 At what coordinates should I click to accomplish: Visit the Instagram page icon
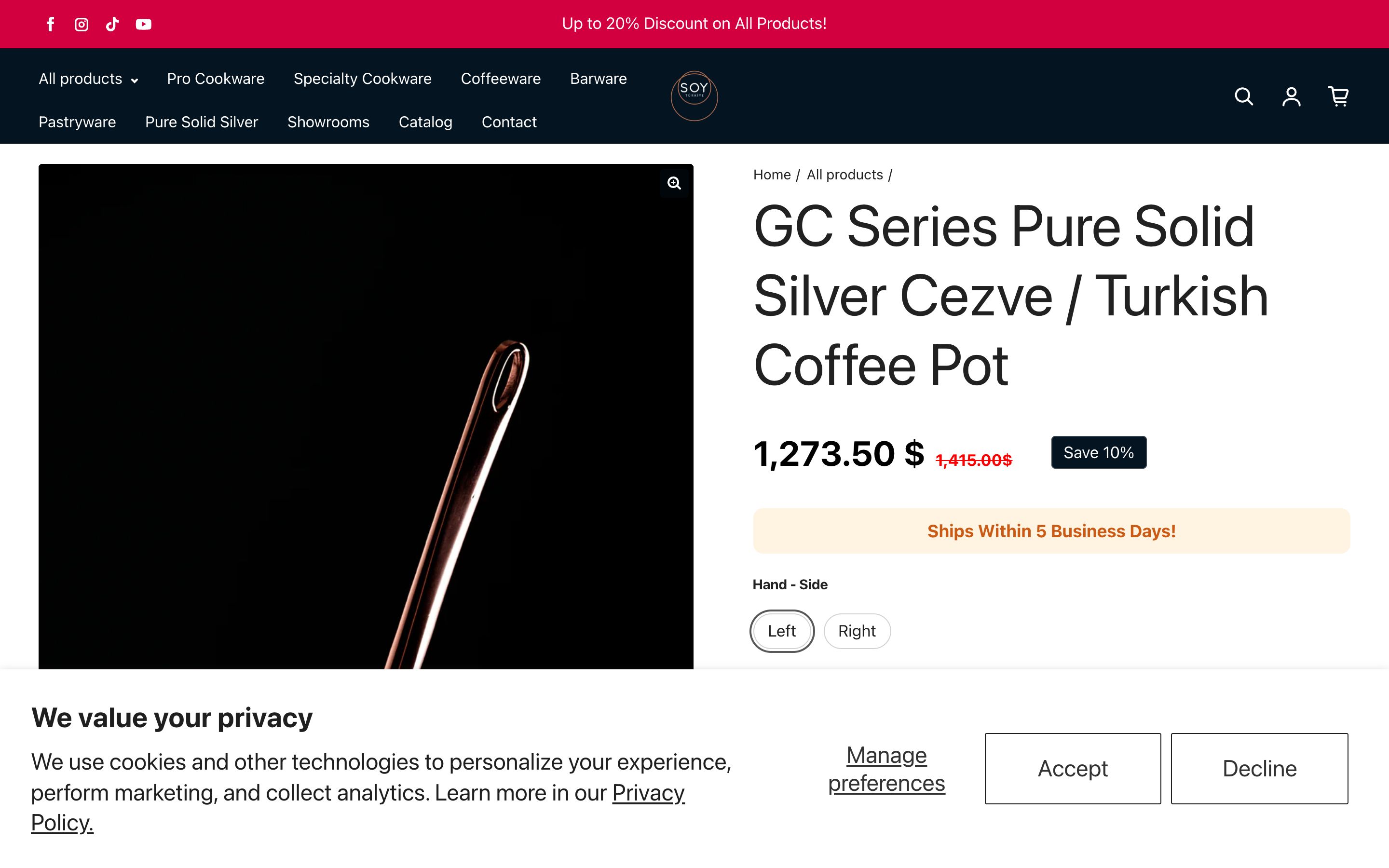(82, 24)
